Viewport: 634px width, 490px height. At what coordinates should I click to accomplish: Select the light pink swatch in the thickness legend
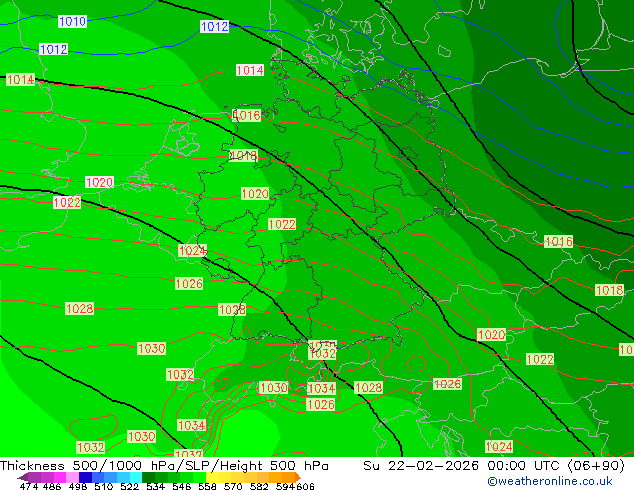click(x=72, y=477)
